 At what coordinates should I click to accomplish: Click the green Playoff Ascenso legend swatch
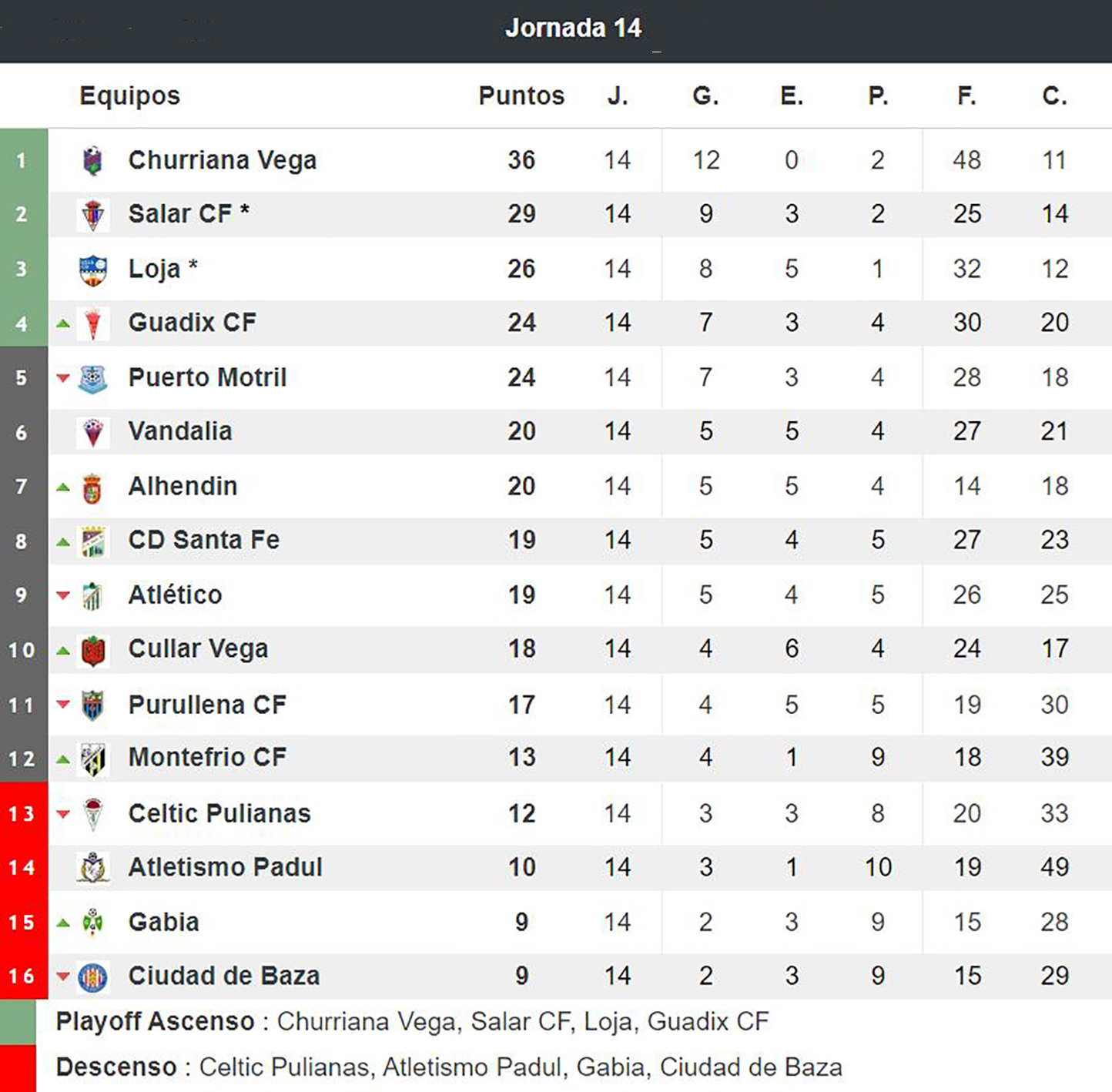click(18, 1022)
